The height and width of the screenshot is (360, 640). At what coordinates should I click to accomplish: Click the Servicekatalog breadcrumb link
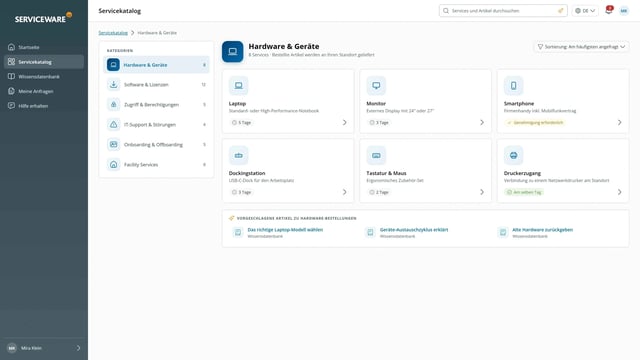point(113,33)
